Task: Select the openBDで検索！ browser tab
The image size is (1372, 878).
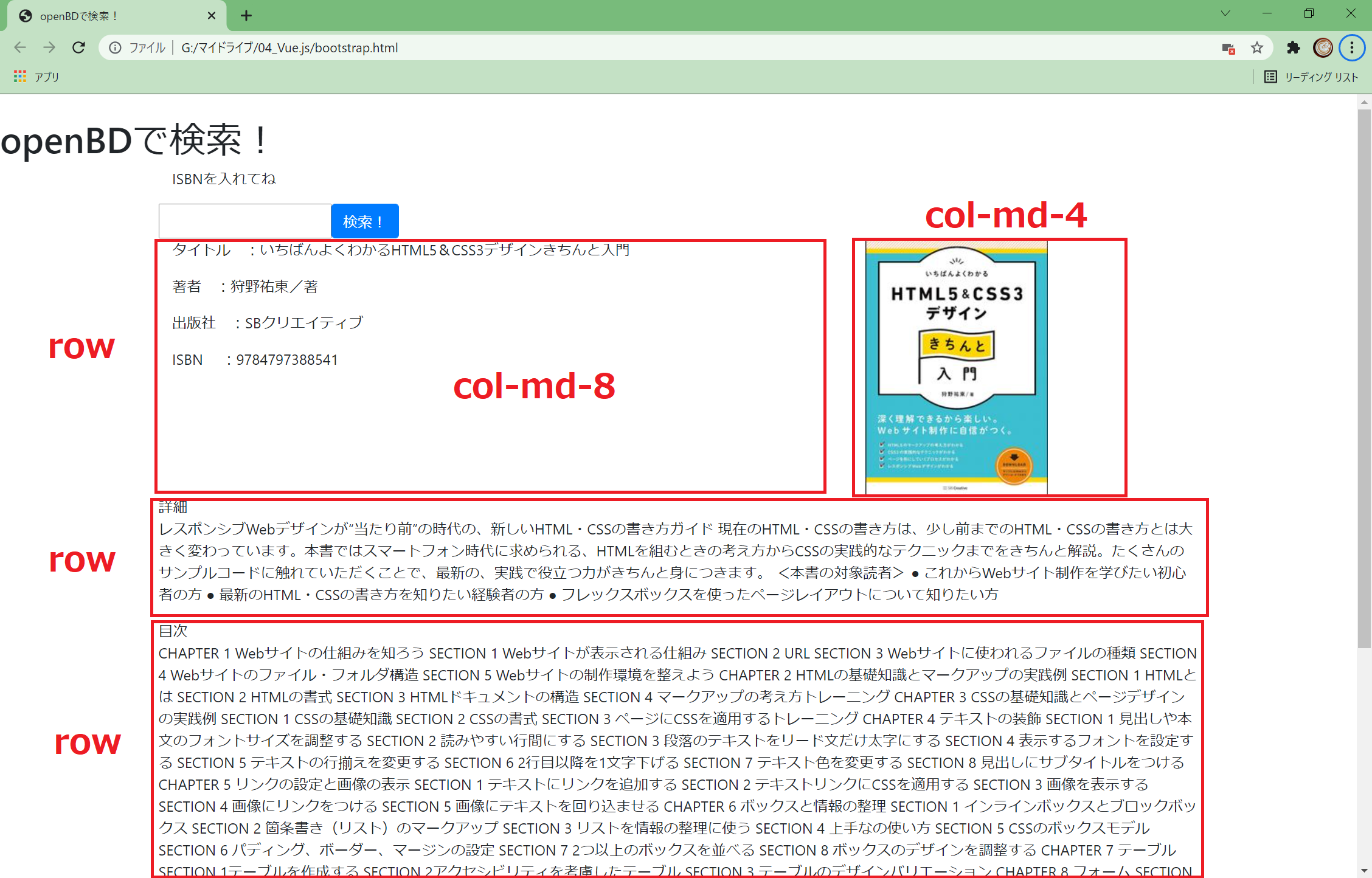Action: tap(97, 16)
